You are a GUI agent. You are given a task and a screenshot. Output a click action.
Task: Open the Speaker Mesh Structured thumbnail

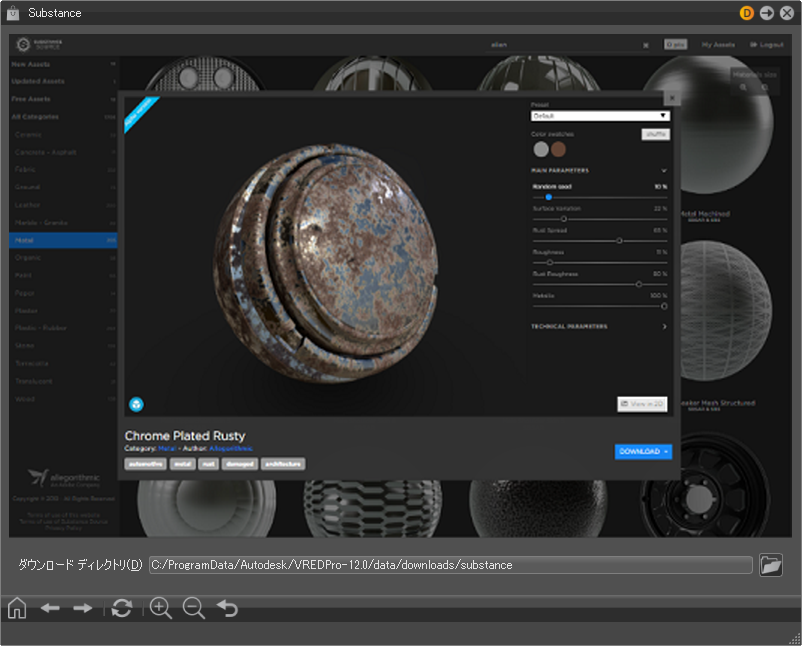726,311
